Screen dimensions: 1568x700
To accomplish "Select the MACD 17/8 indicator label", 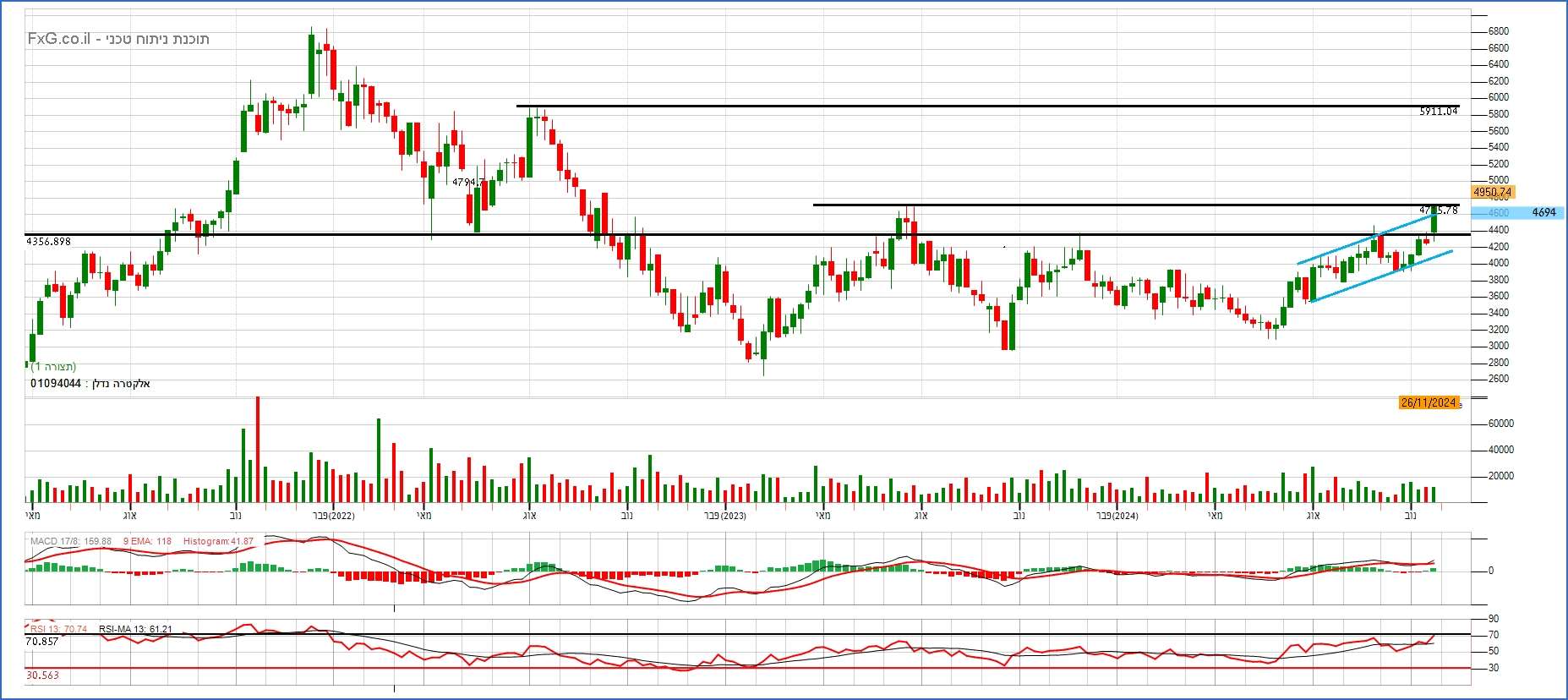I will pyautogui.click(x=70, y=541).
